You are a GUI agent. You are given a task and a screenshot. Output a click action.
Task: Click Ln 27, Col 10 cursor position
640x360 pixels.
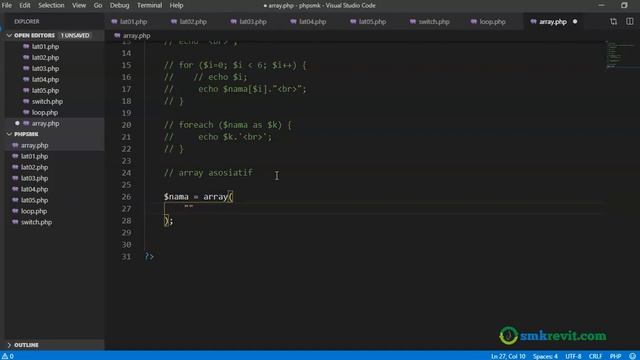[508, 356]
